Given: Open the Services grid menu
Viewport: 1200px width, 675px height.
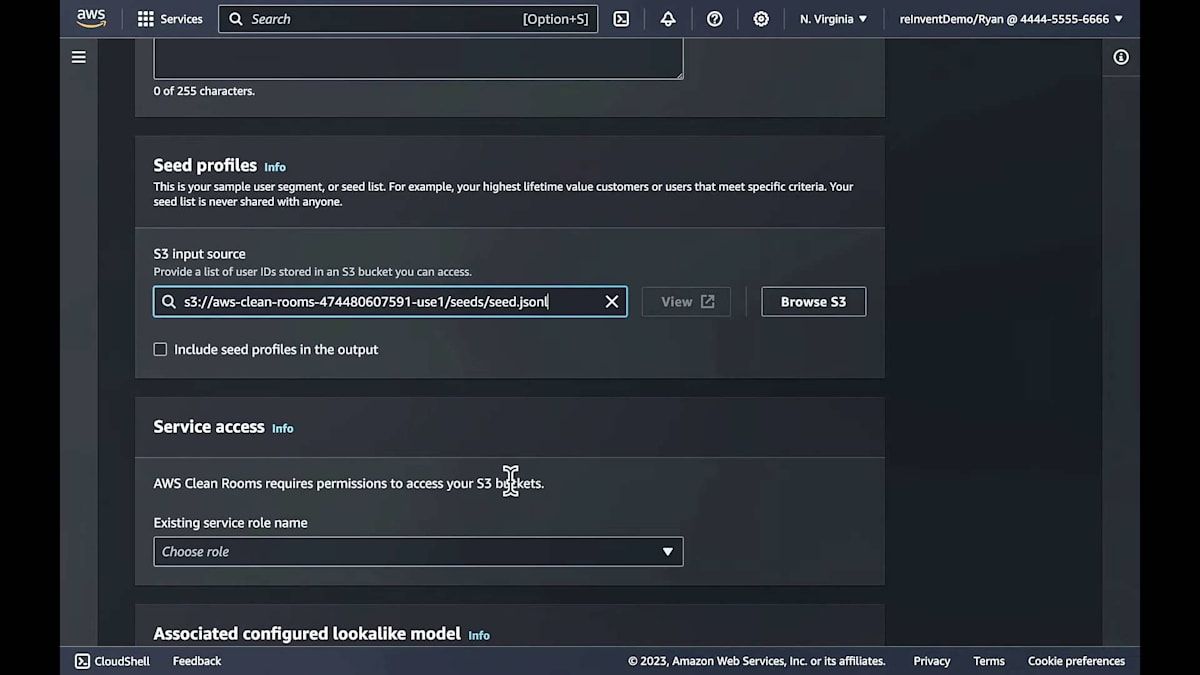Looking at the screenshot, I should tap(146, 19).
